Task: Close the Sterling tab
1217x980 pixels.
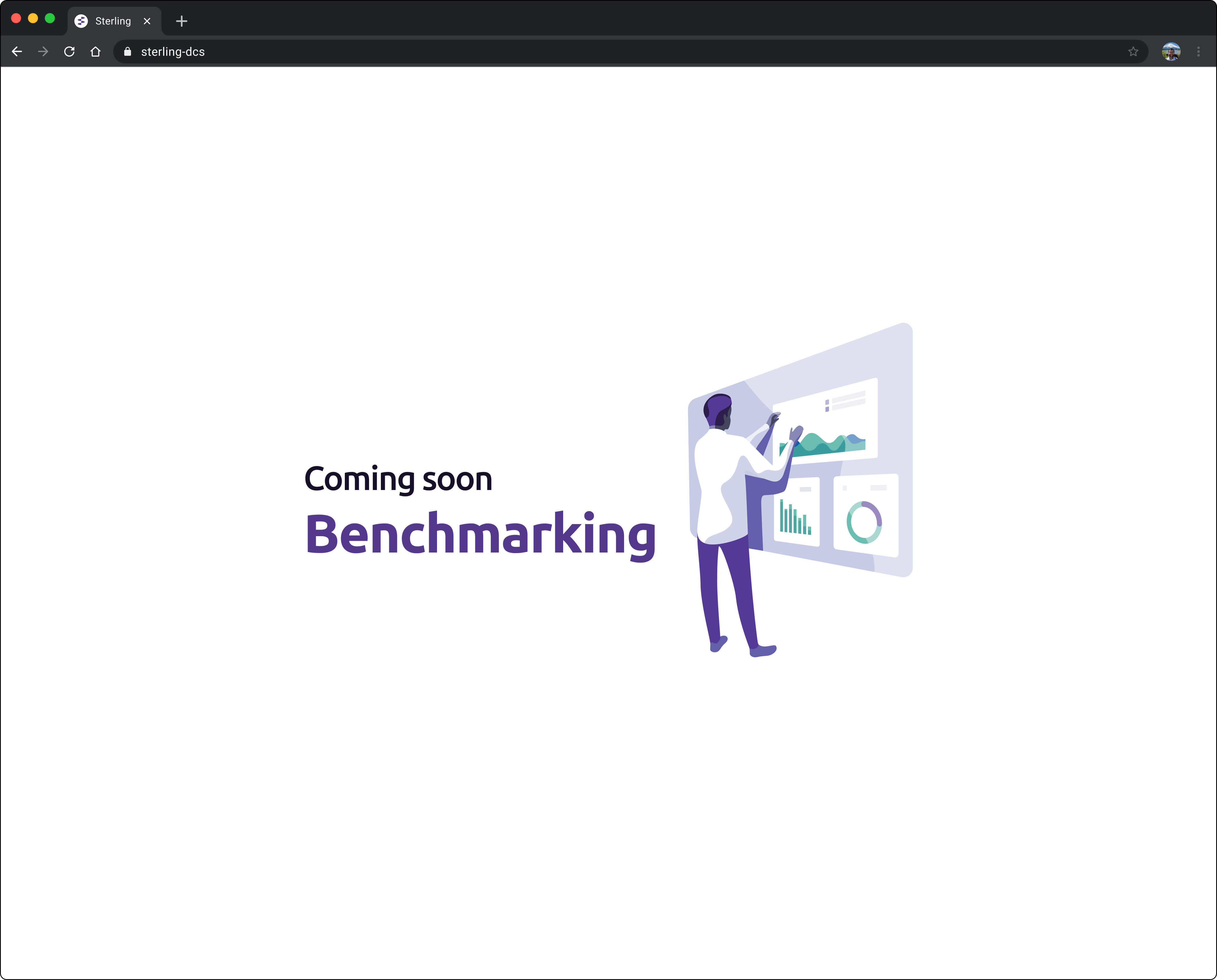Action: point(147,21)
